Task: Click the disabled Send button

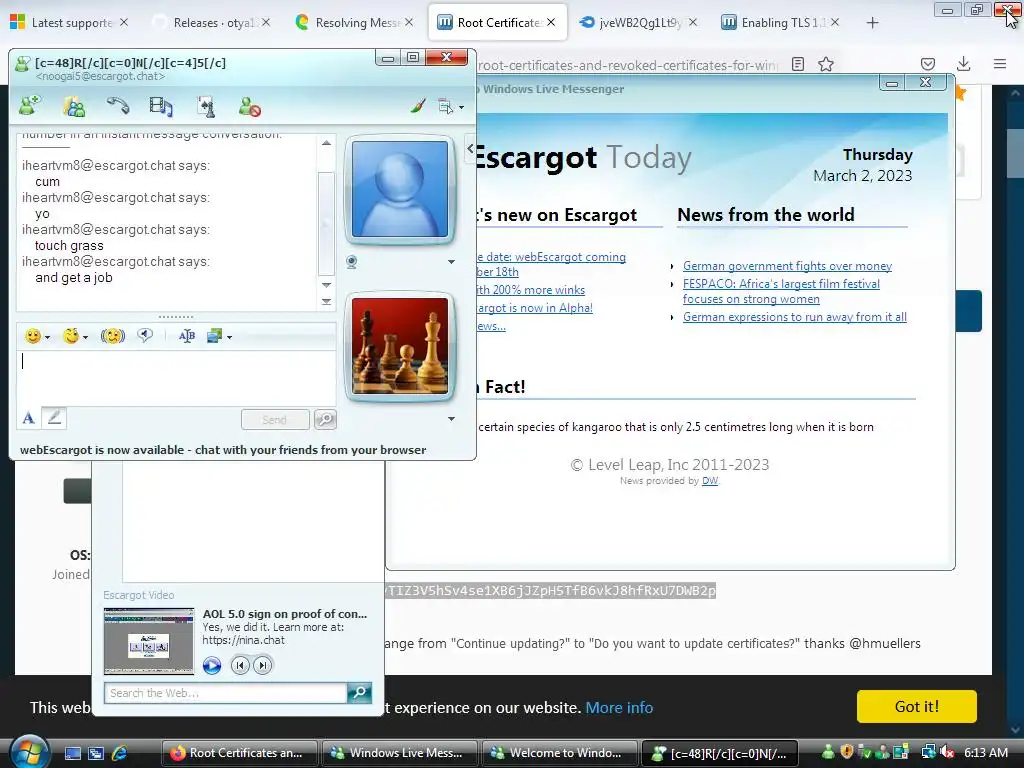Action: [275, 419]
